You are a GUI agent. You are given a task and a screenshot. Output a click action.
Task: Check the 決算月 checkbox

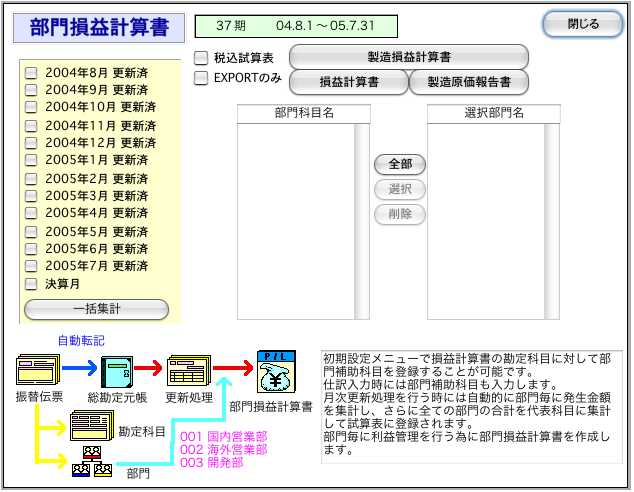(31, 284)
